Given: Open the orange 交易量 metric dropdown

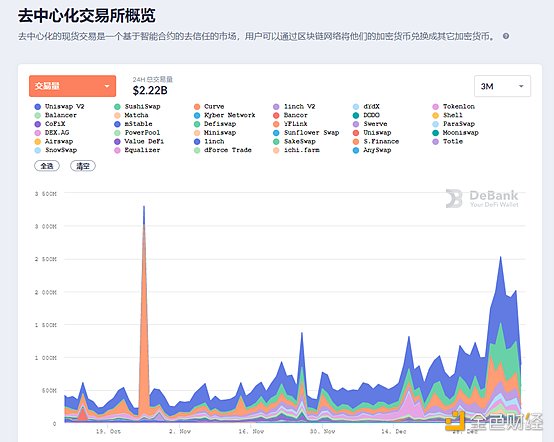Looking at the screenshot, I should tap(72, 86).
